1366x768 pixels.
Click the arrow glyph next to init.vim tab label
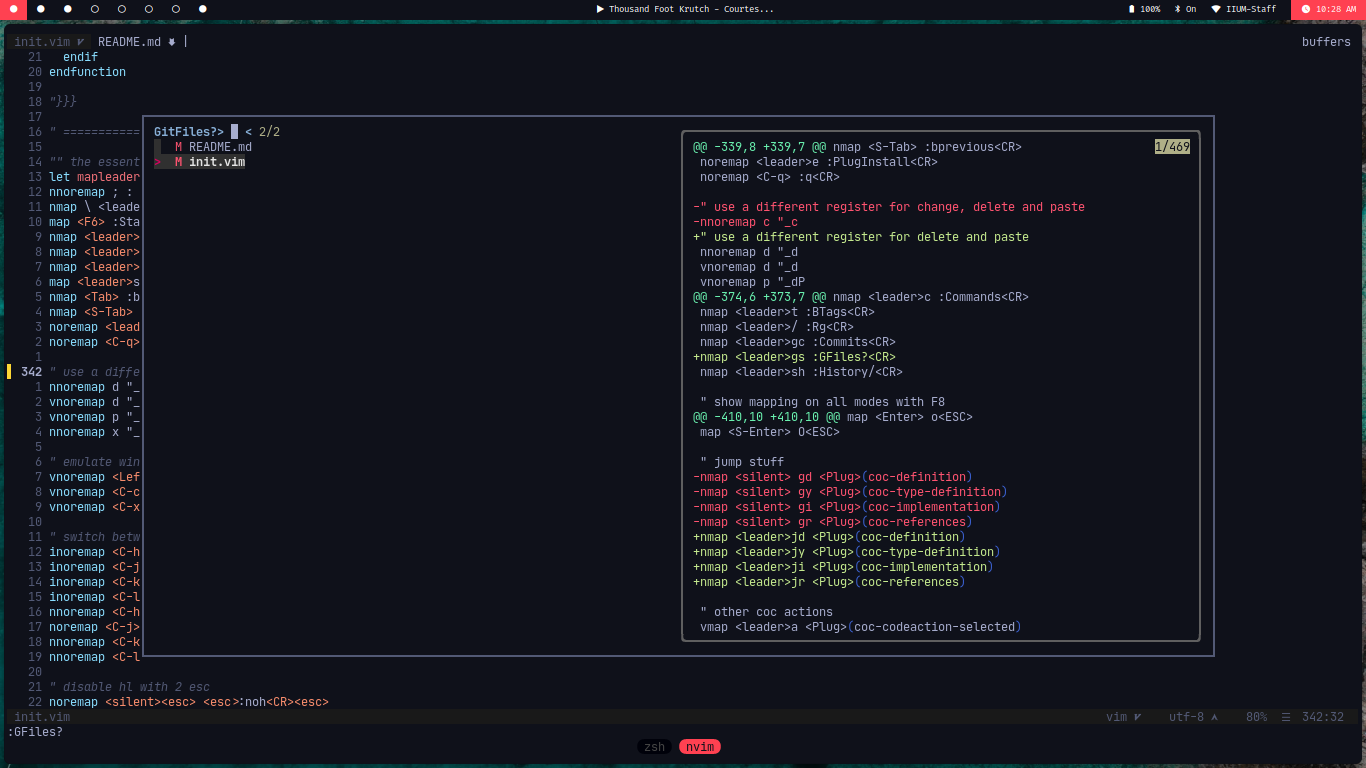(78, 42)
